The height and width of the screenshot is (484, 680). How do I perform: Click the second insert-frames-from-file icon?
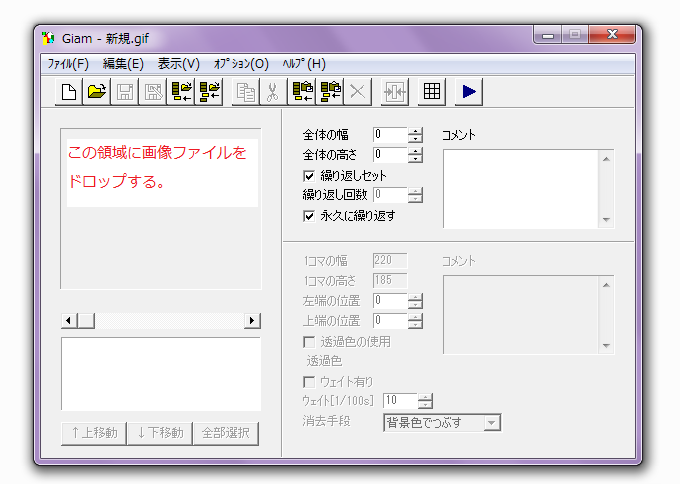tap(209, 92)
